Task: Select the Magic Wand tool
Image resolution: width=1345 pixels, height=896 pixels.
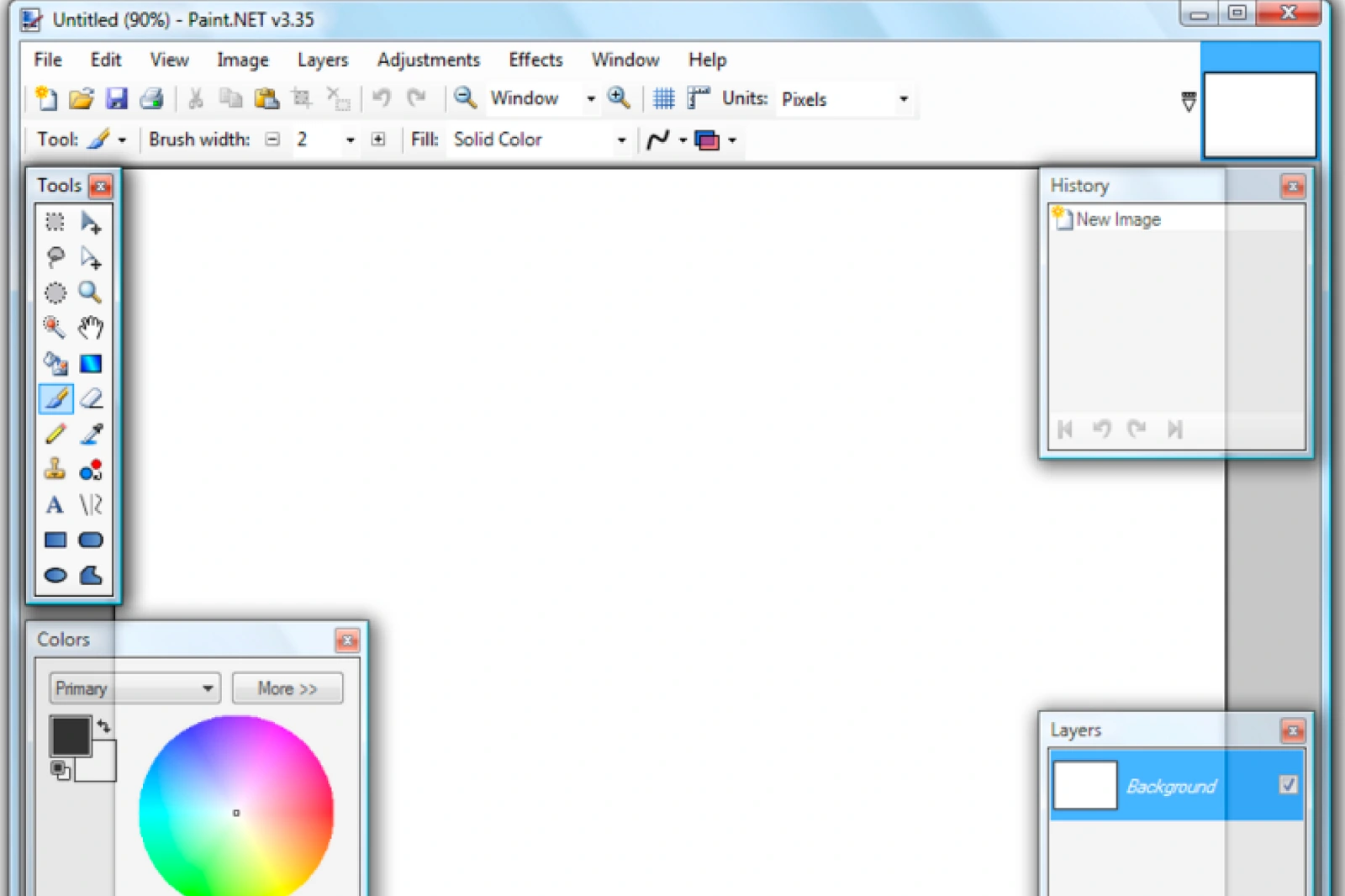Action: (x=55, y=328)
